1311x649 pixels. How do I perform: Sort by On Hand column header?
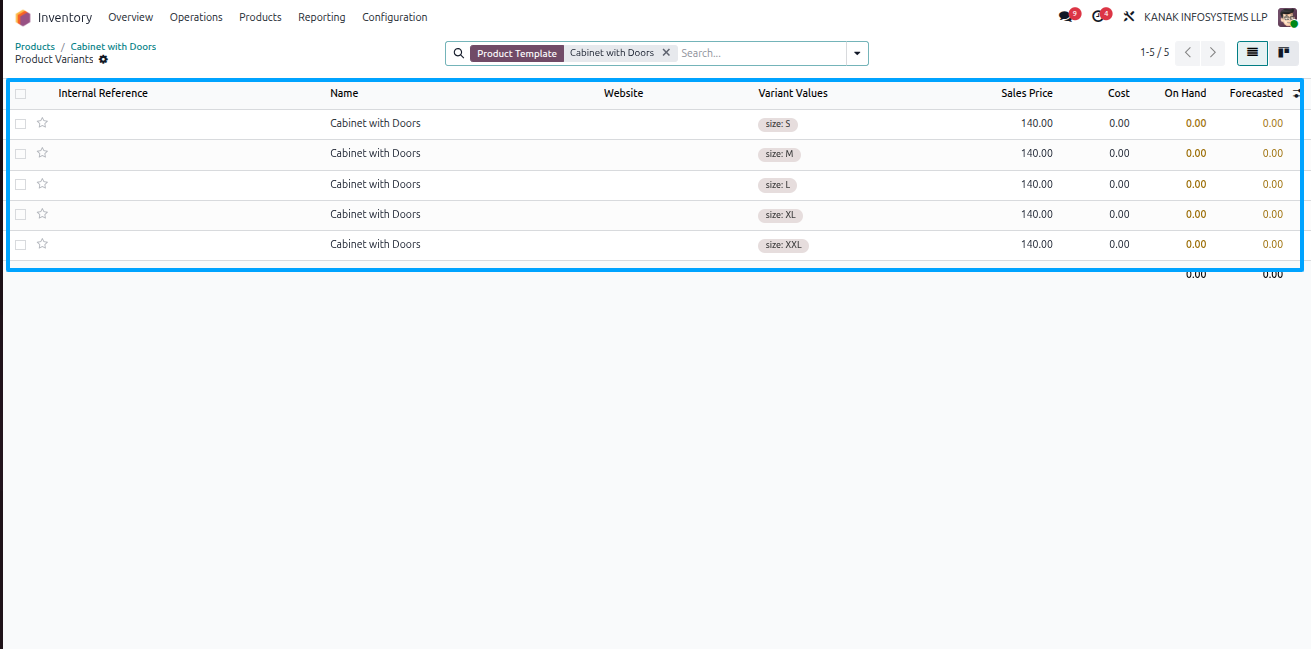pos(1185,93)
